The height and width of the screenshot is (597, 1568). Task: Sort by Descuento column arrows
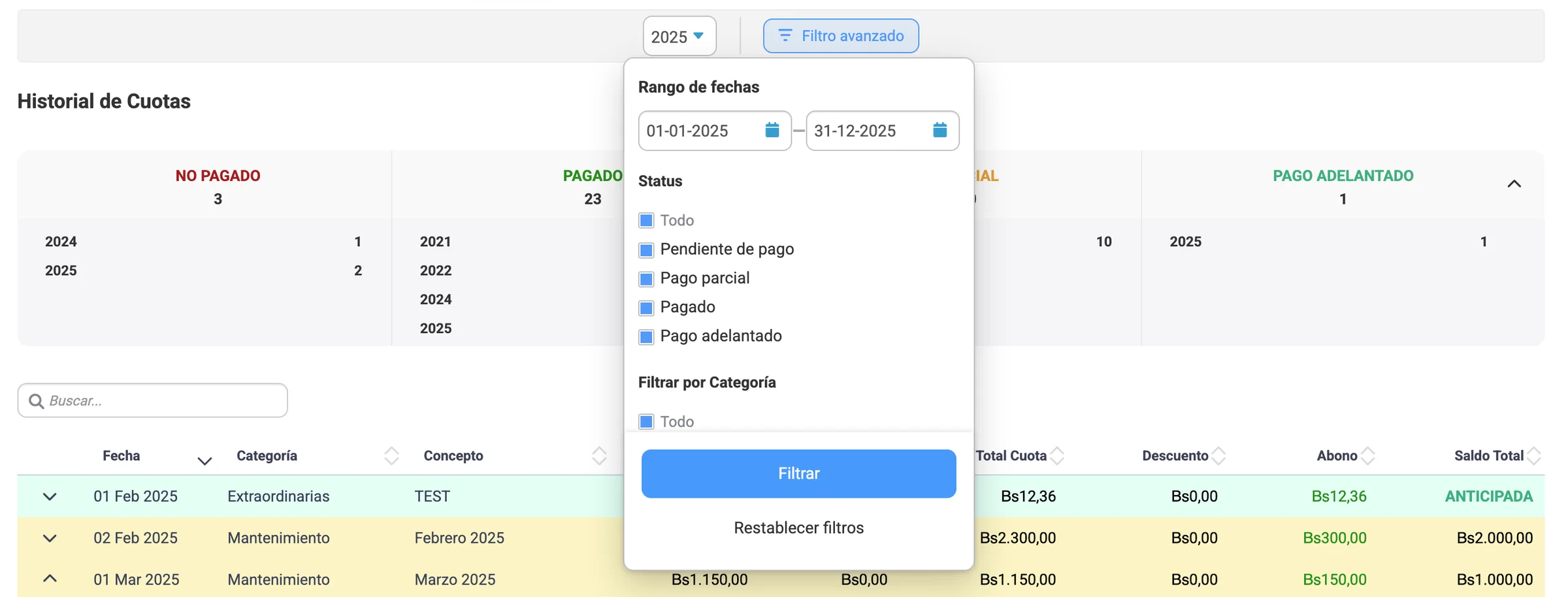[x=1218, y=456]
